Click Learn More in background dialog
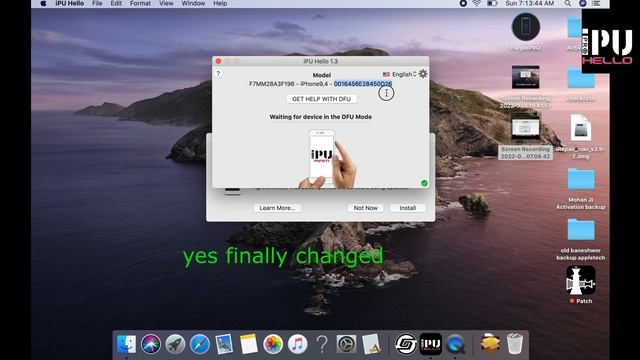Viewport: 640px width, 360px height. click(x=277, y=208)
